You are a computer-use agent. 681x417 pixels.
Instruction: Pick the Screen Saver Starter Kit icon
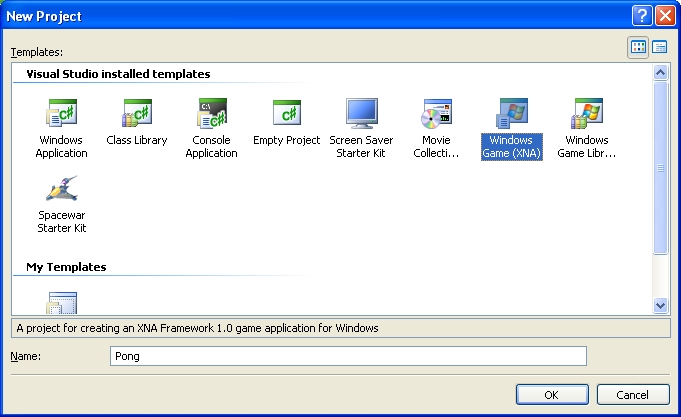(x=361, y=113)
